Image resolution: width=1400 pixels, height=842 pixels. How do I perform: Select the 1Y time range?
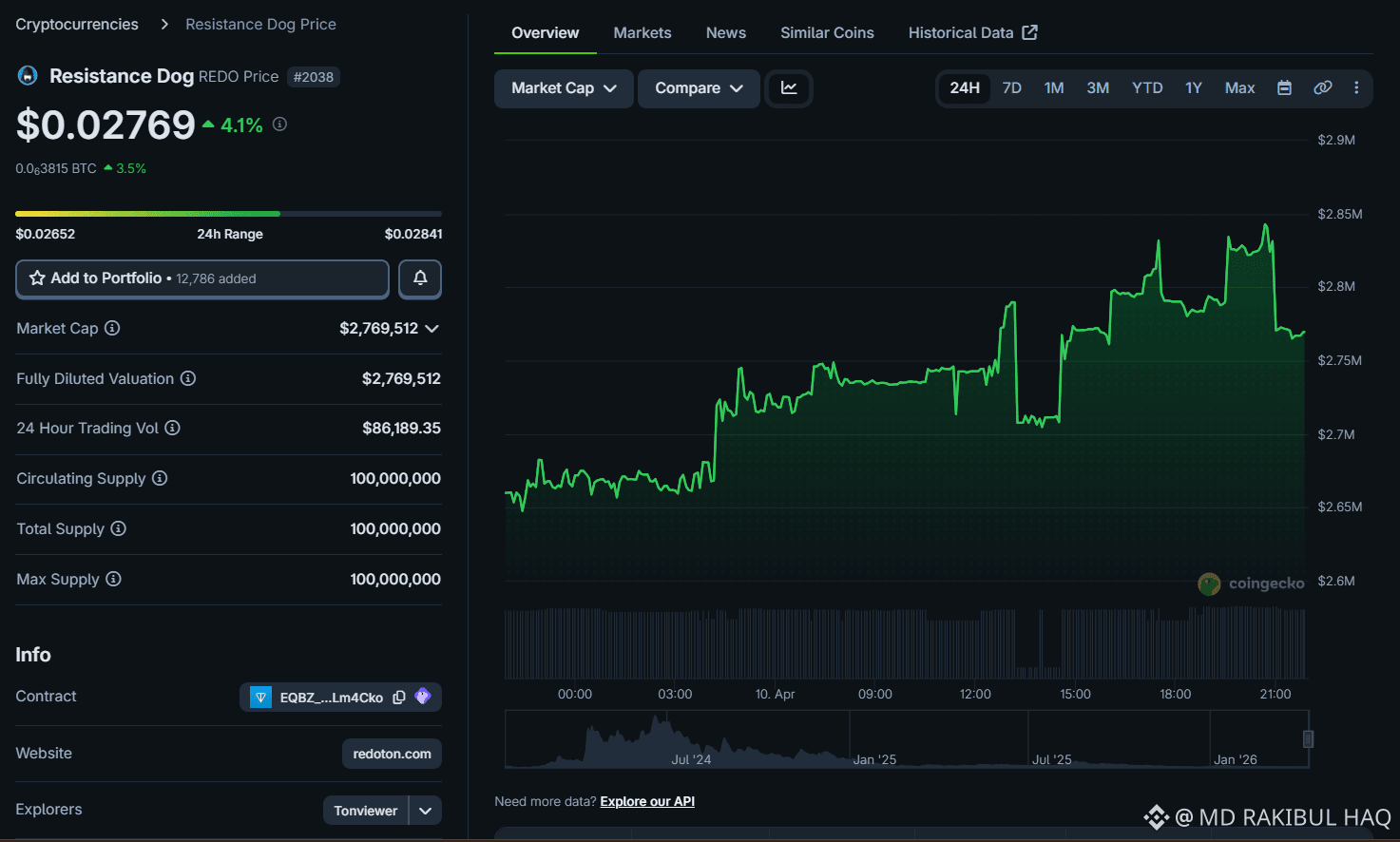[x=1194, y=88]
